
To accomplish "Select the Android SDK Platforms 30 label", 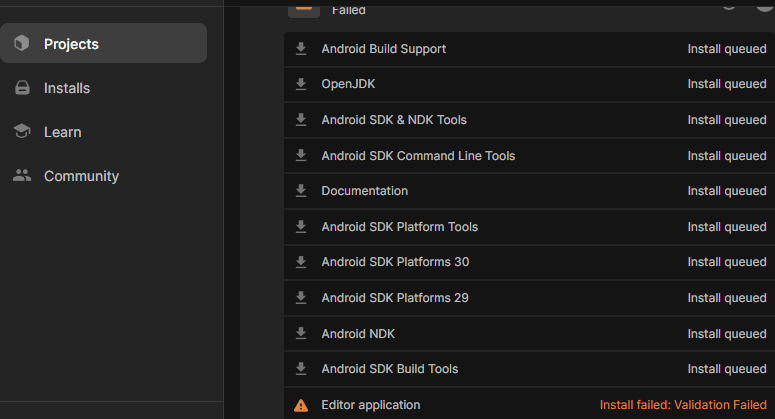I will 395,262.
